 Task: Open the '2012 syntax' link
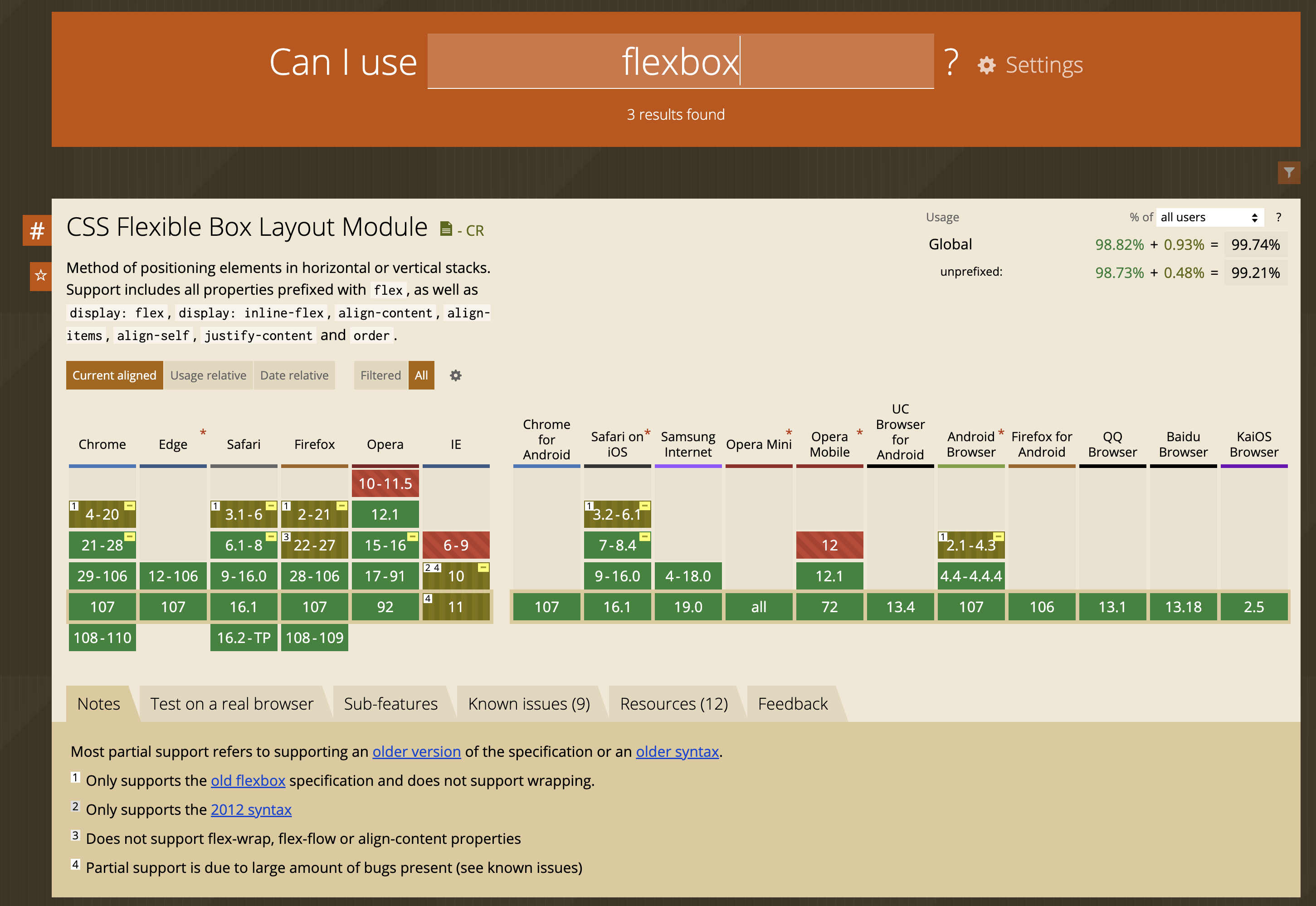click(251, 809)
